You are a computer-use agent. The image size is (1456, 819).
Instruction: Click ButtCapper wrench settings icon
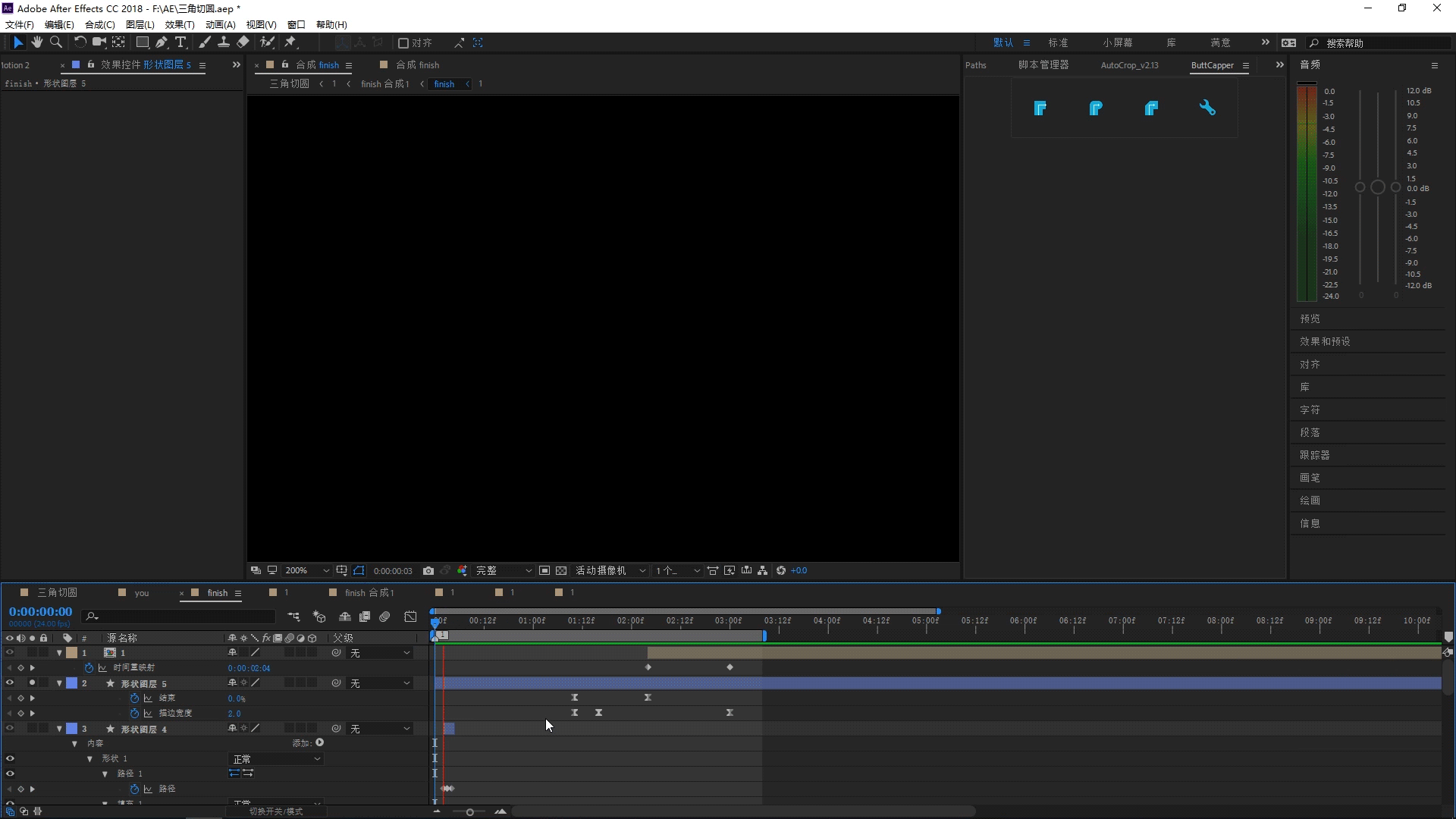(1207, 108)
